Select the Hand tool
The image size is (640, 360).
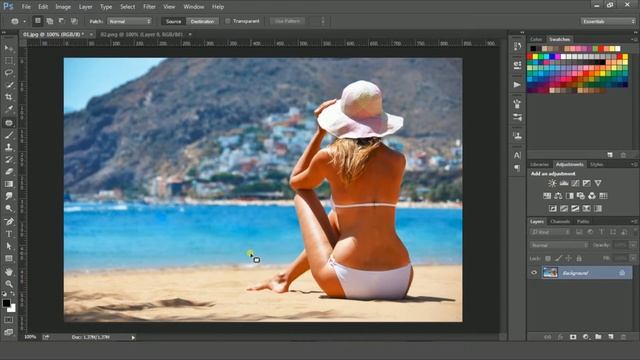(9, 272)
